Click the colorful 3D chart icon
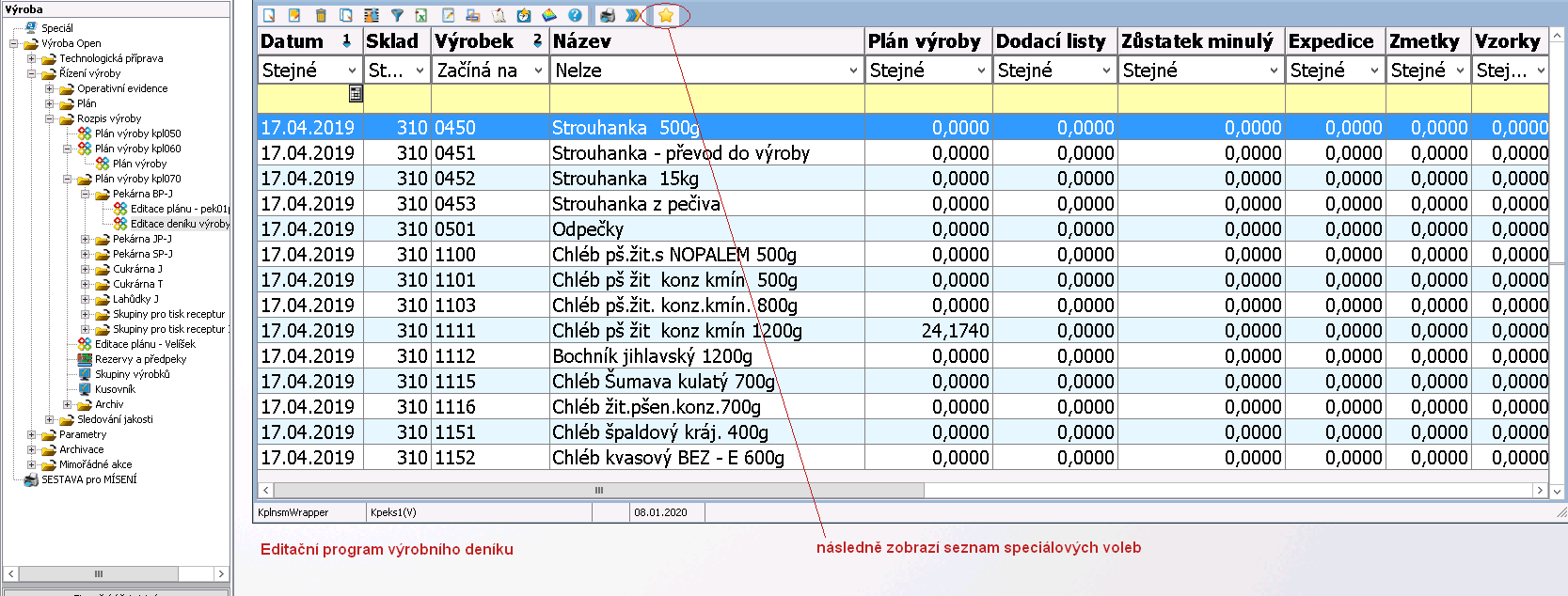Screen dimensions: 1568x596 [549, 15]
